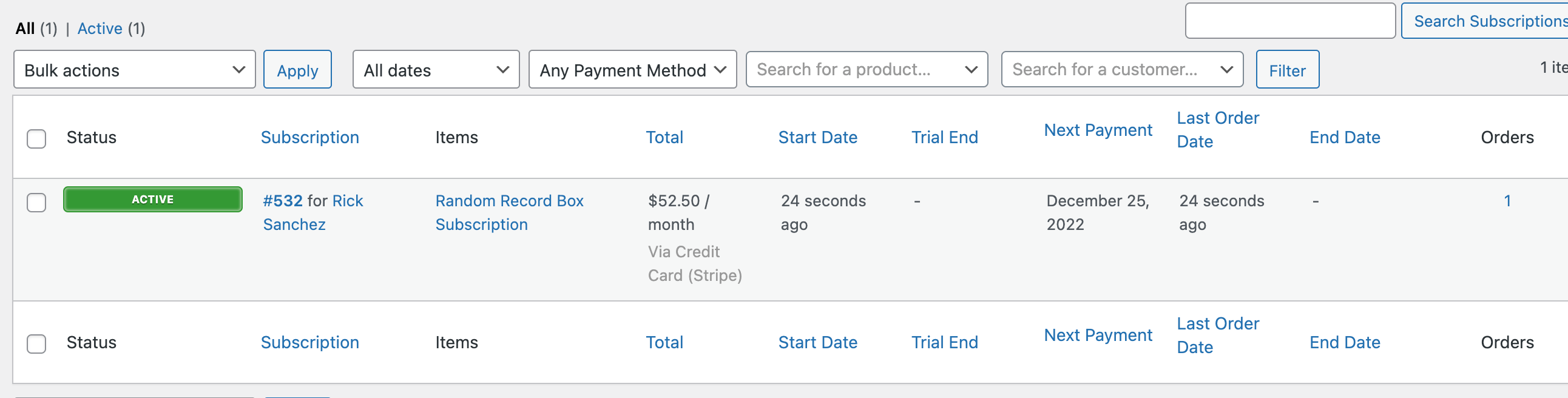Screen dimensions: 1568x398
Task: Click '24 seconds ago' in Start Date column
Action: (x=823, y=213)
